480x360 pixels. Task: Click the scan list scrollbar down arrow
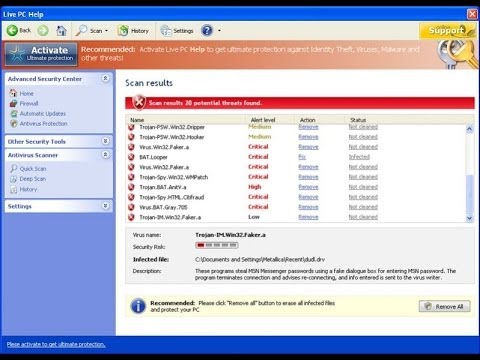469,218
